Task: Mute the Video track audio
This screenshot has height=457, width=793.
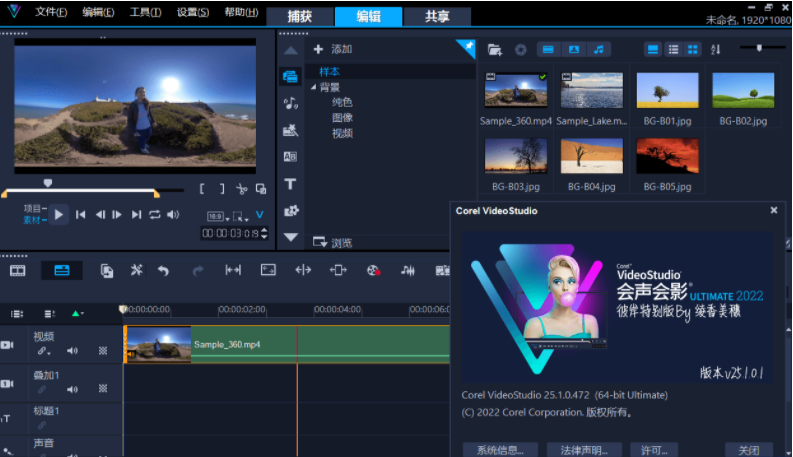Action: pyautogui.click(x=72, y=350)
